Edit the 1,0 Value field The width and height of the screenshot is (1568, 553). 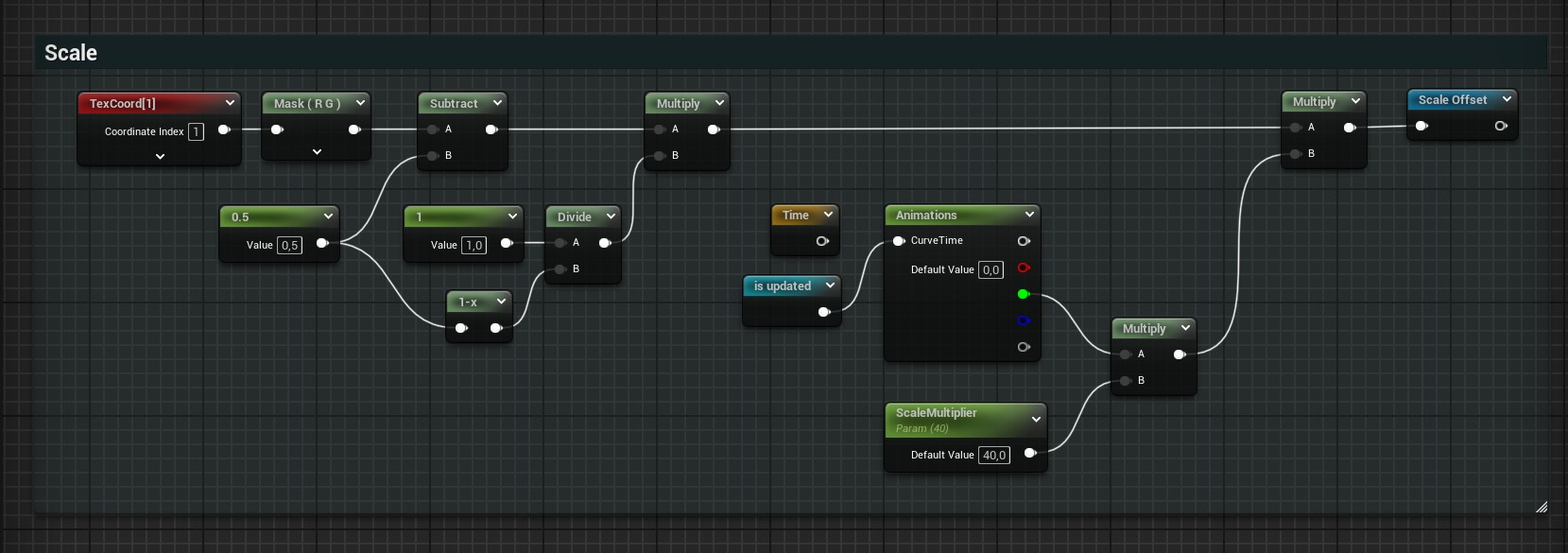474,245
